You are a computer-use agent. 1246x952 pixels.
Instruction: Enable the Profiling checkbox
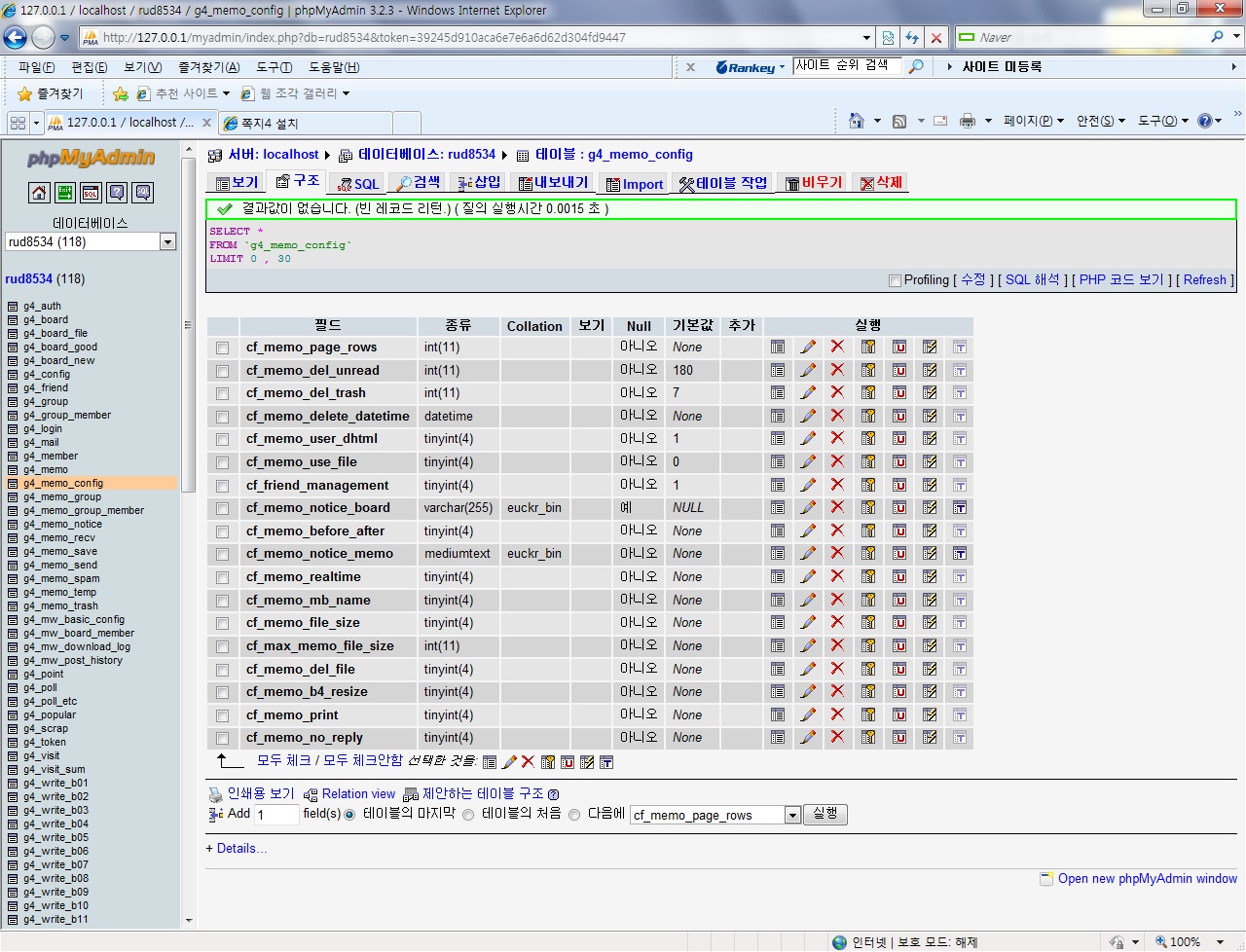[x=895, y=280]
